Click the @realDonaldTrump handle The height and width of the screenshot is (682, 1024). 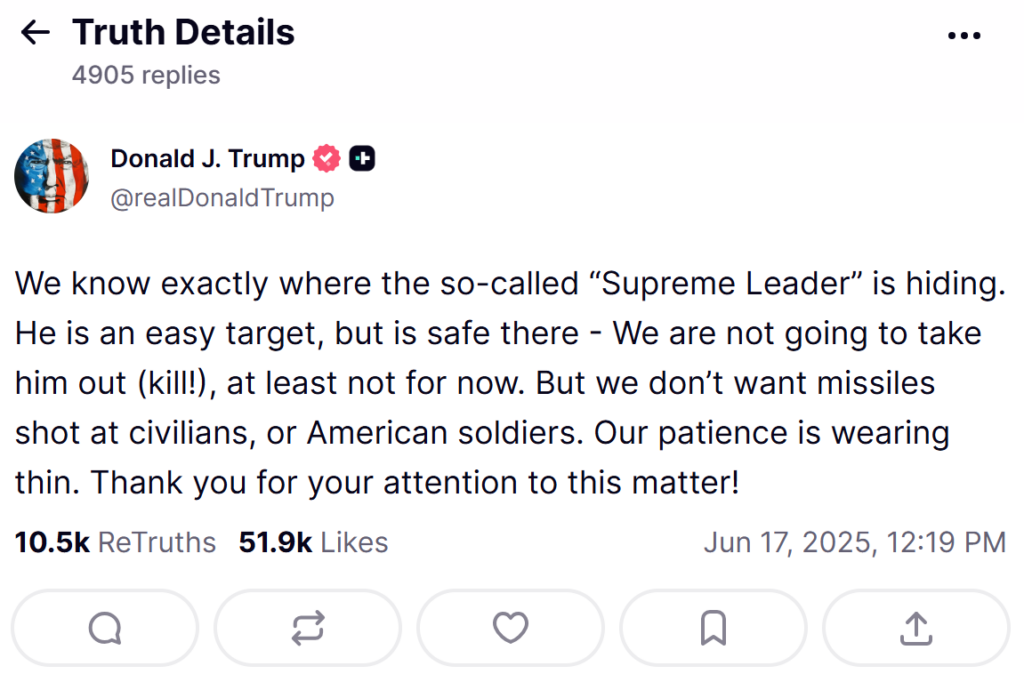click(222, 198)
